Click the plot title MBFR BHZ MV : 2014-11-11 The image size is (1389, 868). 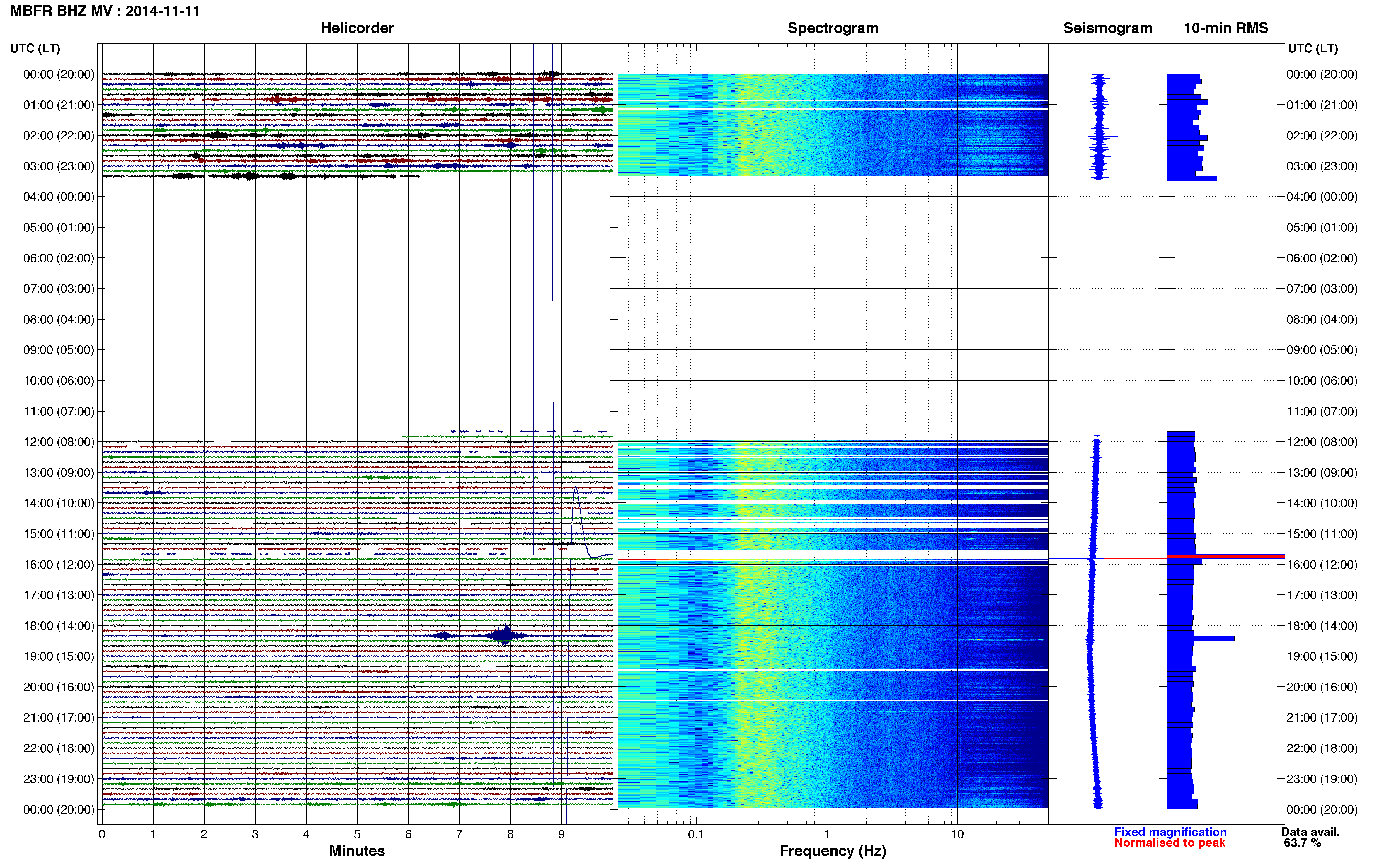pos(105,11)
